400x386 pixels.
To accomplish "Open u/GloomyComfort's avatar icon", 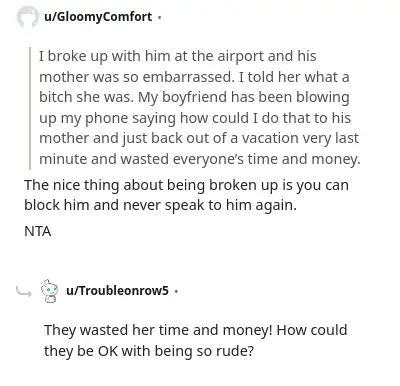I will pos(27,17).
